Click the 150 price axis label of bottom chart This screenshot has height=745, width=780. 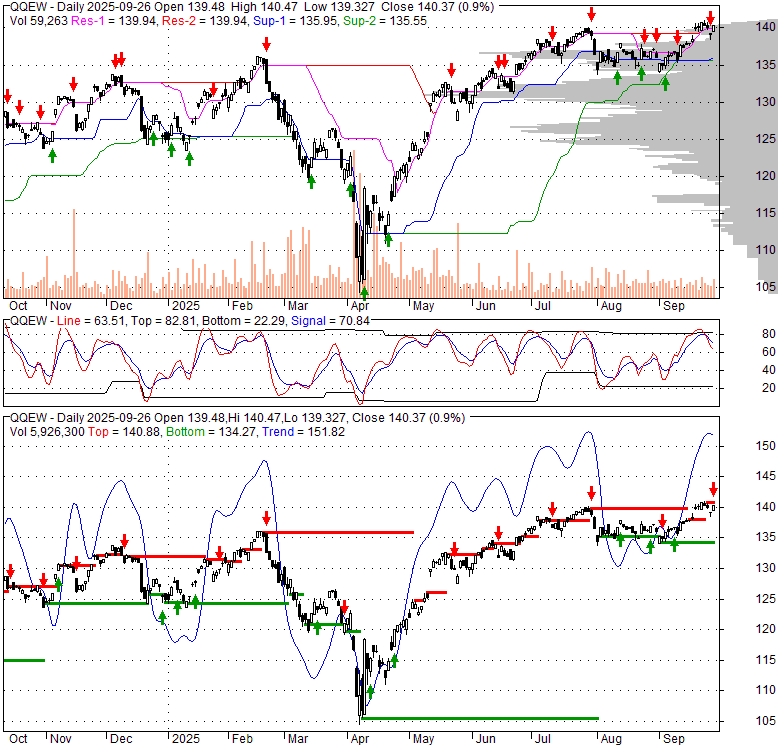point(766,446)
